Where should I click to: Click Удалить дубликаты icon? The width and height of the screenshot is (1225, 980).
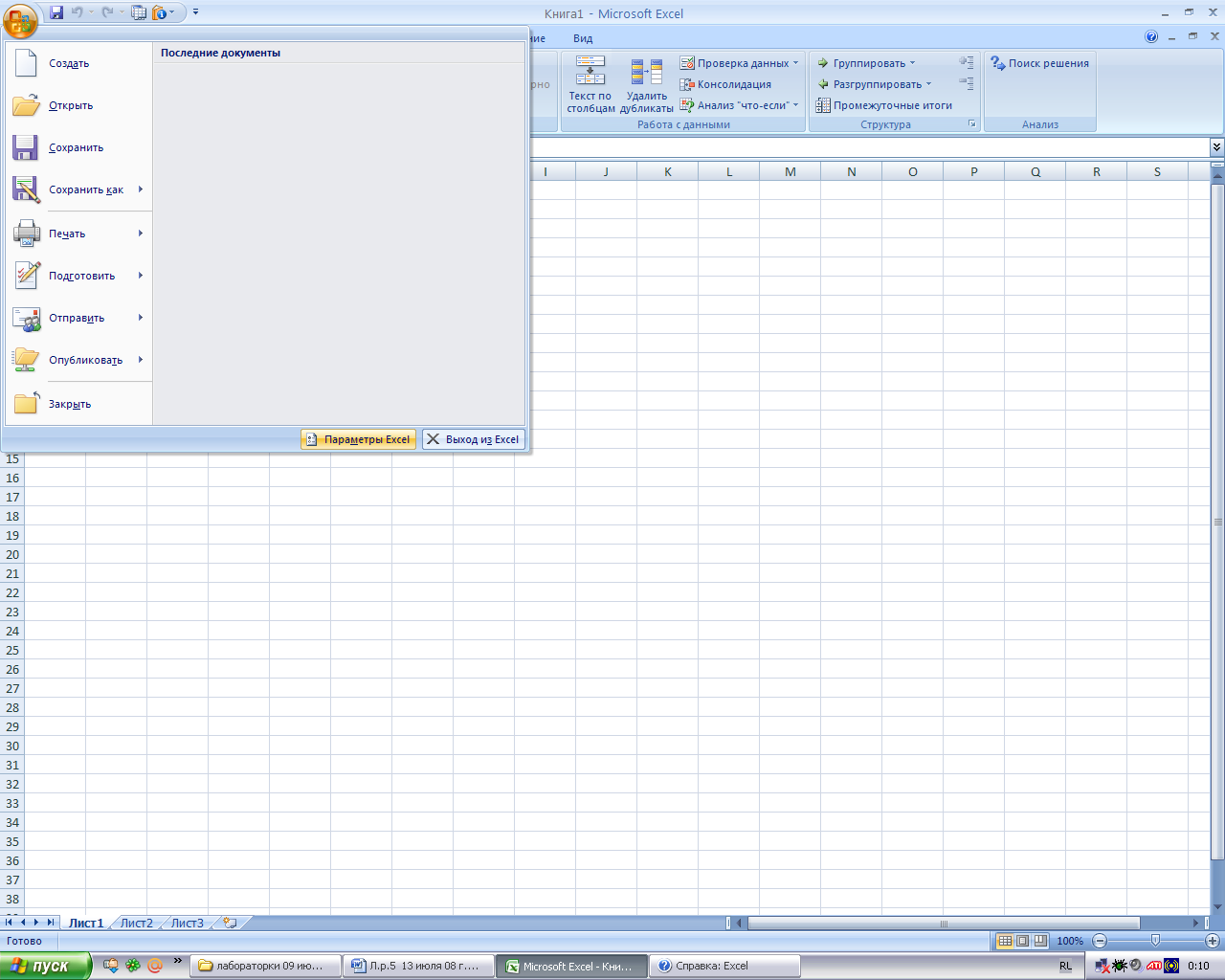647,72
